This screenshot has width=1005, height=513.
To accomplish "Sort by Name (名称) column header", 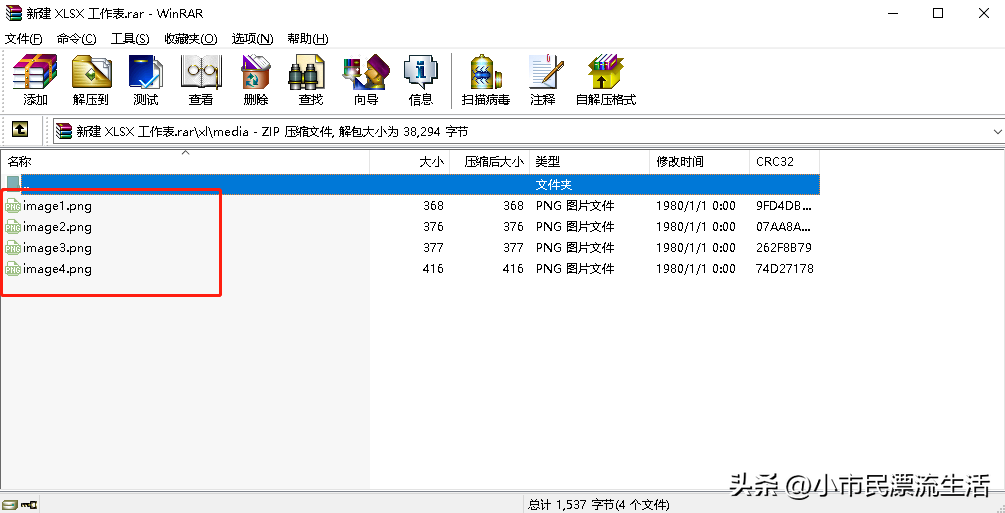I will point(185,162).
